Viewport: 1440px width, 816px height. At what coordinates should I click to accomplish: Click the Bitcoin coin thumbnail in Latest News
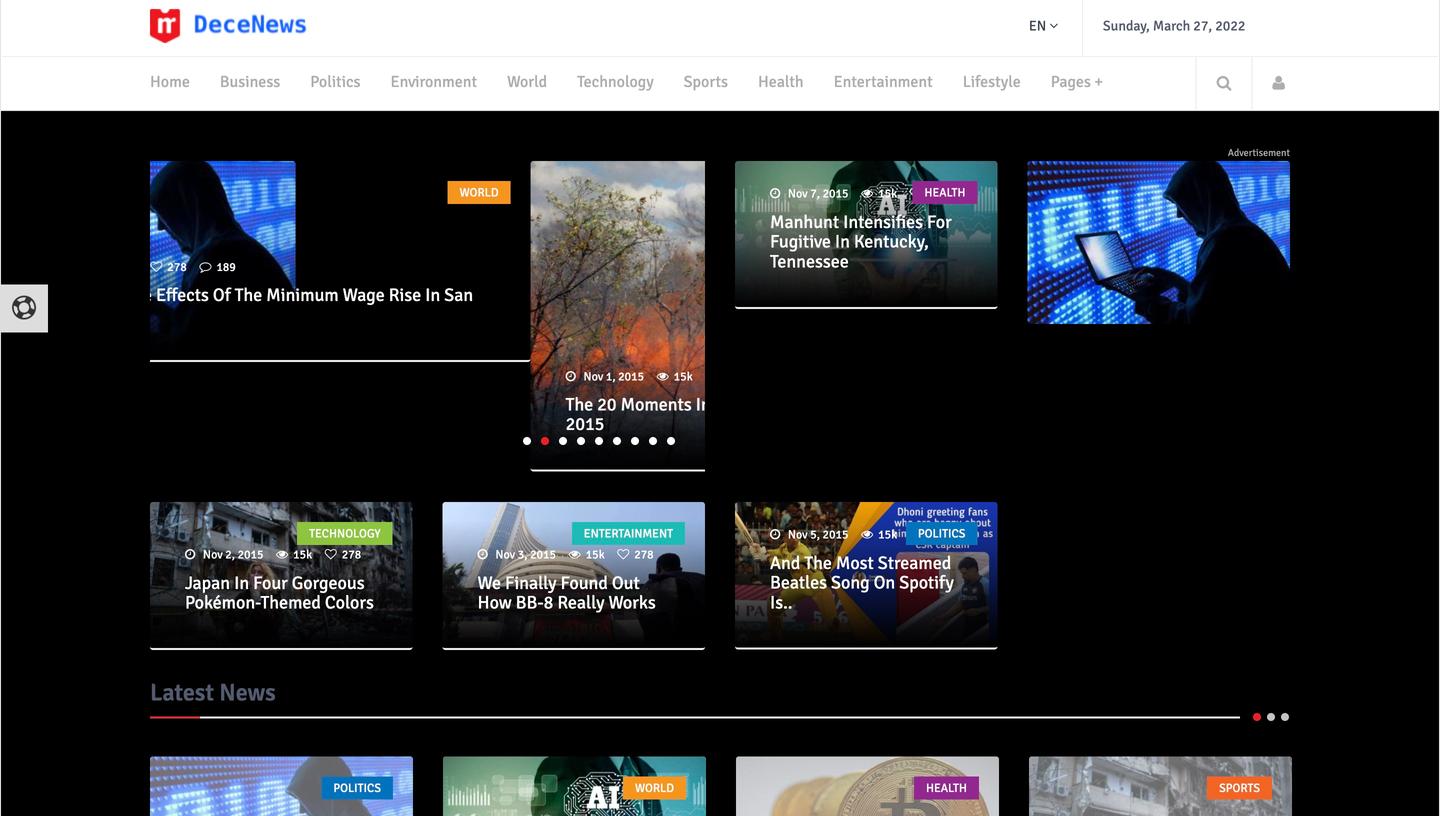click(x=867, y=786)
